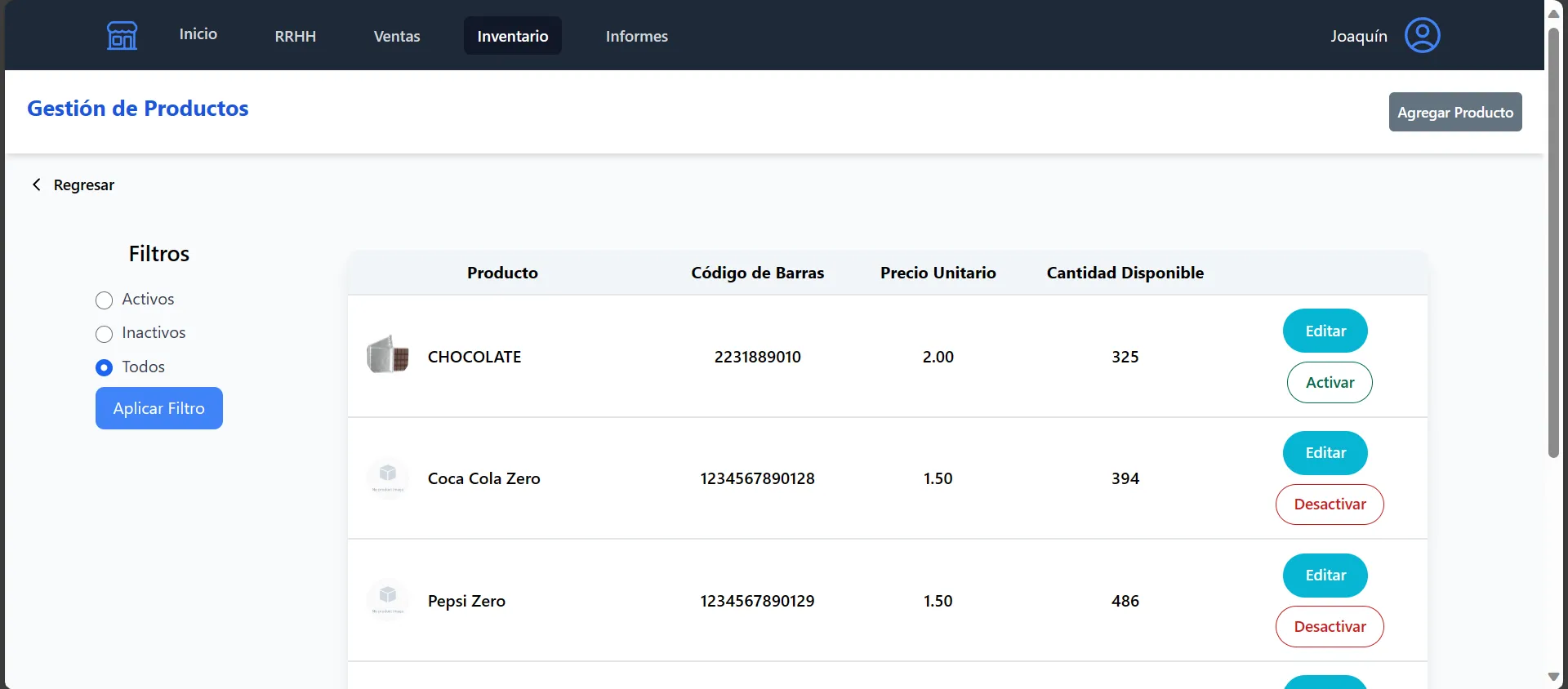Click the Pepsi Zero name

click(x=466, y=601)
